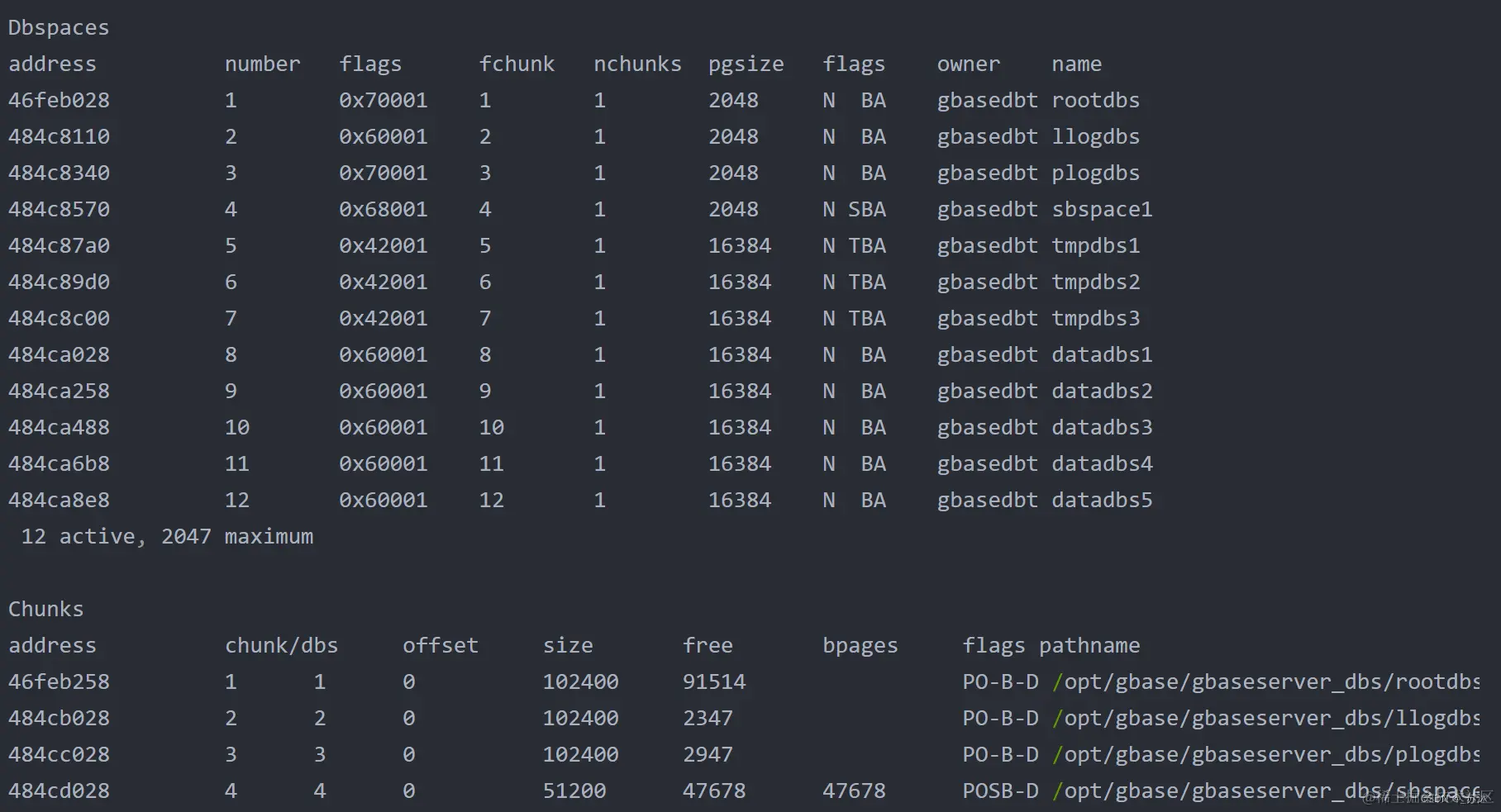Image resolution: width=1501 pixels, height=812 pixels.
Task: Click the 'free' column header
Action: tap(708, 646)
